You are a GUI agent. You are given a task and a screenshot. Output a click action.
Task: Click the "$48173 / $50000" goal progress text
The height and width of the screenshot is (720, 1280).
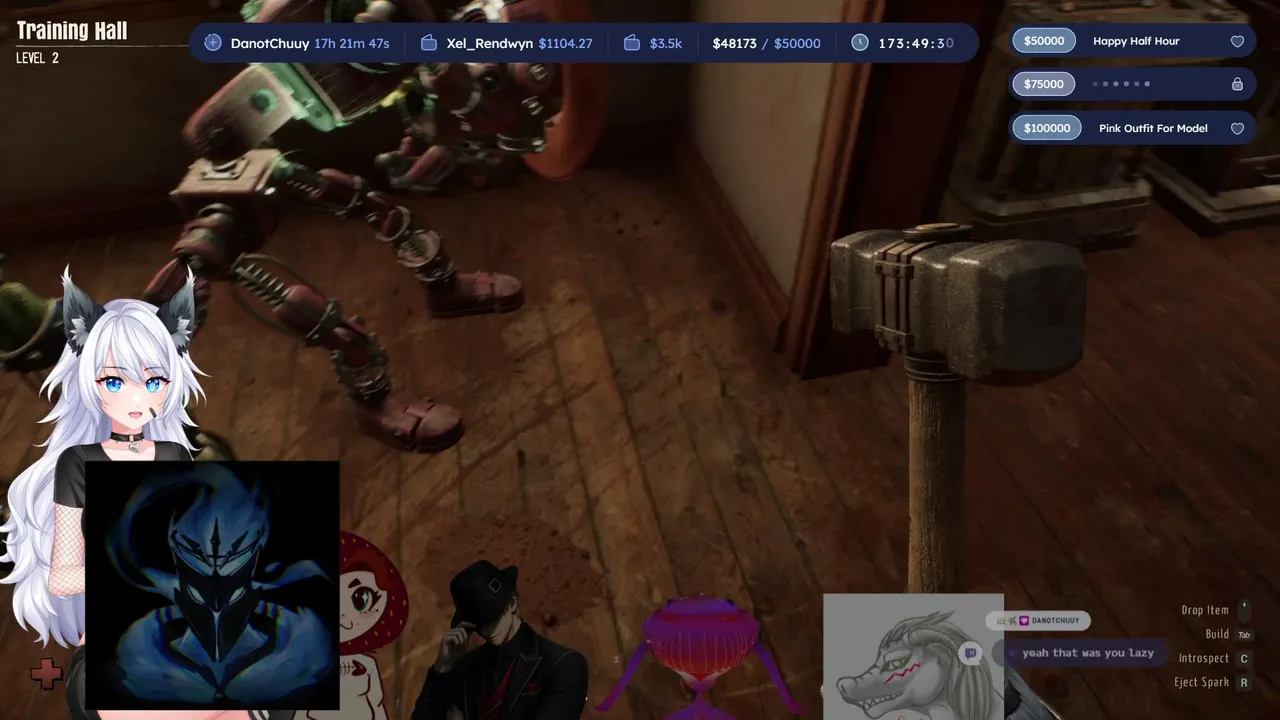point(766,43)
